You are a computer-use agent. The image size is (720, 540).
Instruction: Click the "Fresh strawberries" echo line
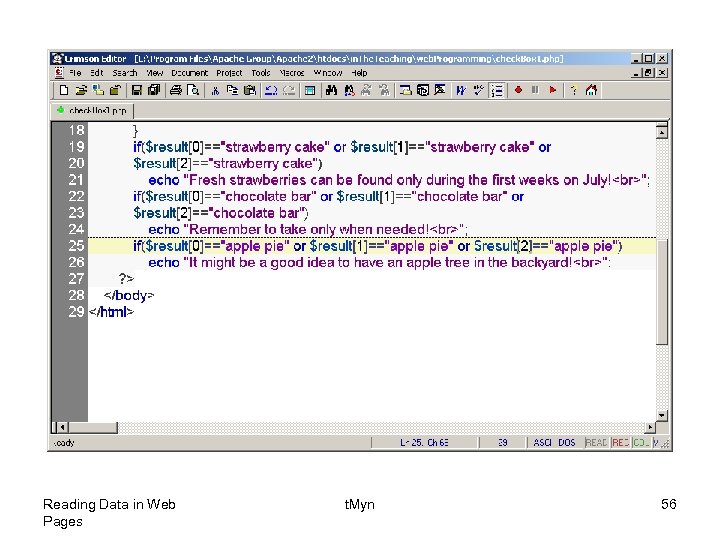coord(399,180)
